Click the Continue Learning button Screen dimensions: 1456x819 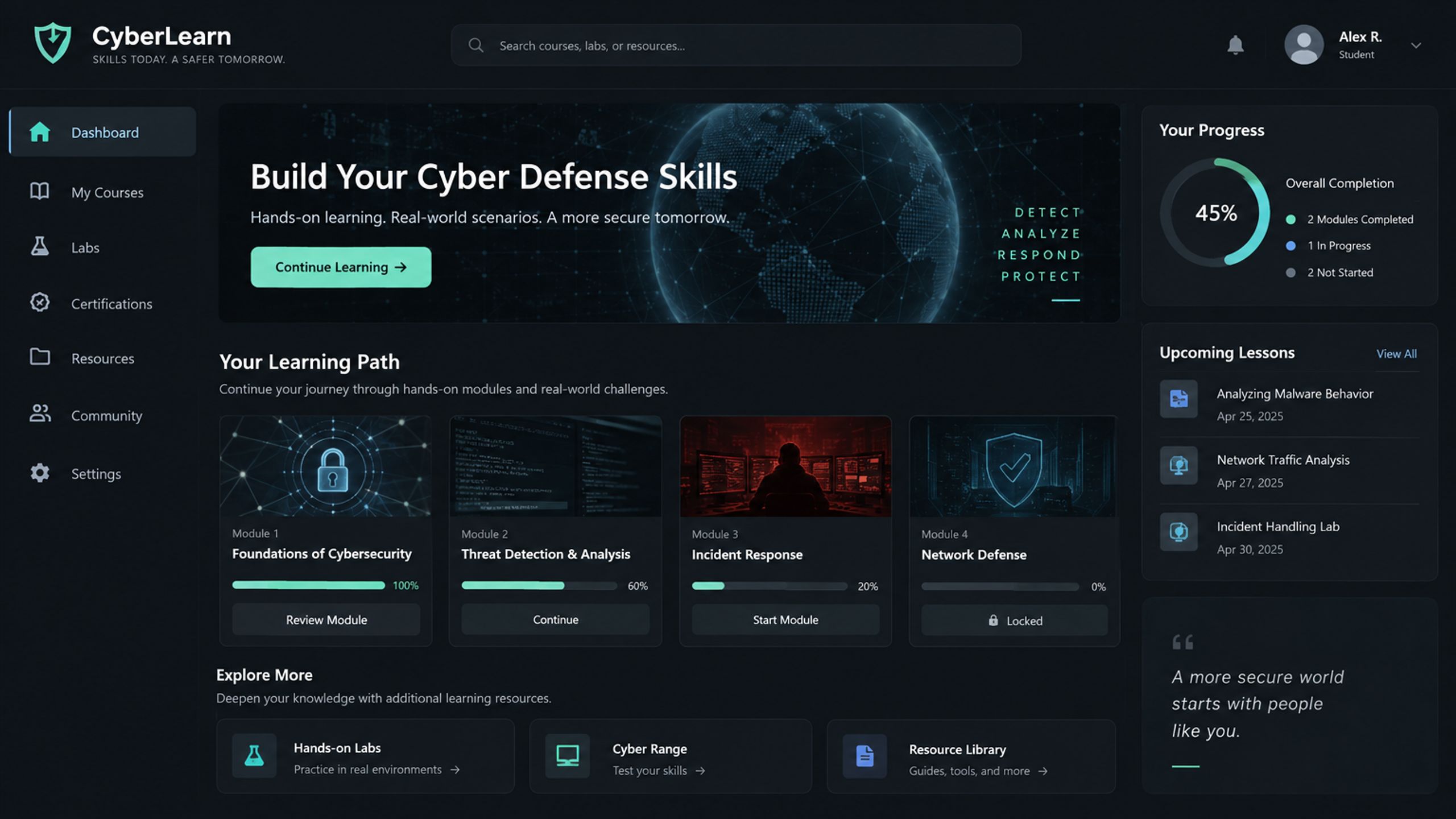341,267
